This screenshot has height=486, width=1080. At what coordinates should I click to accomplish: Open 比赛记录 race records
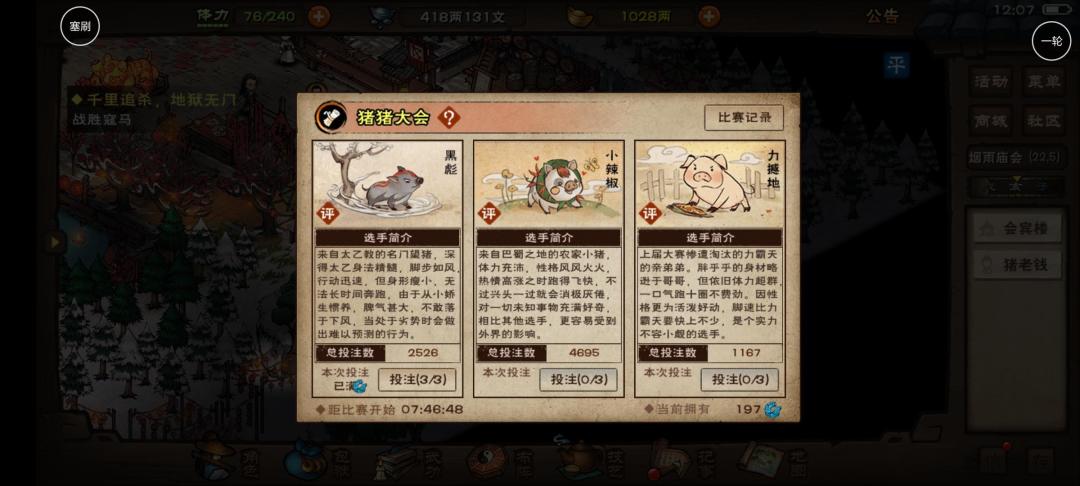click(744, 118)
